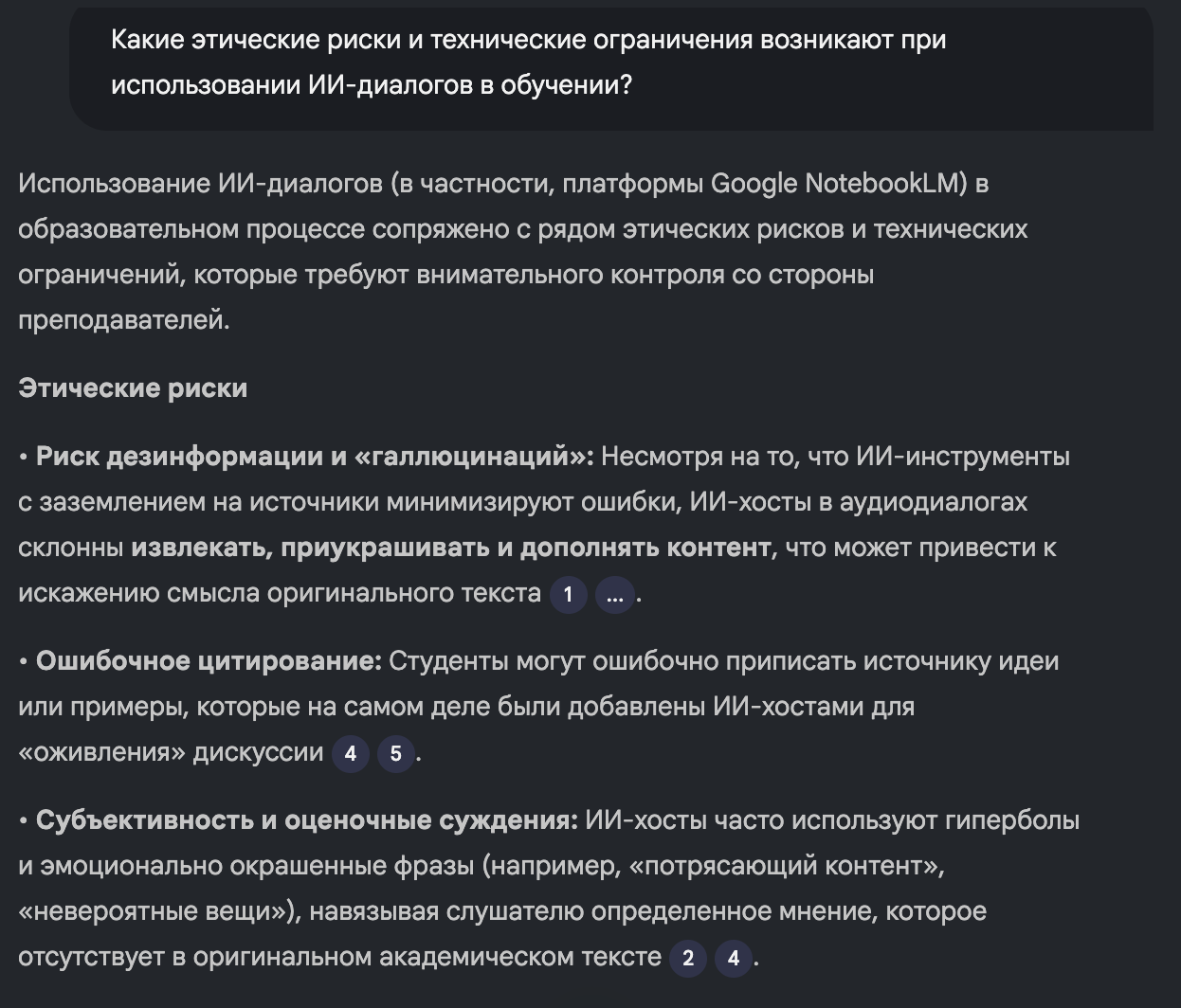This screenshot has height=1008, width=1181.
Task: Open citation 2 after «академическом тексте»
Action: coord(688,958)
